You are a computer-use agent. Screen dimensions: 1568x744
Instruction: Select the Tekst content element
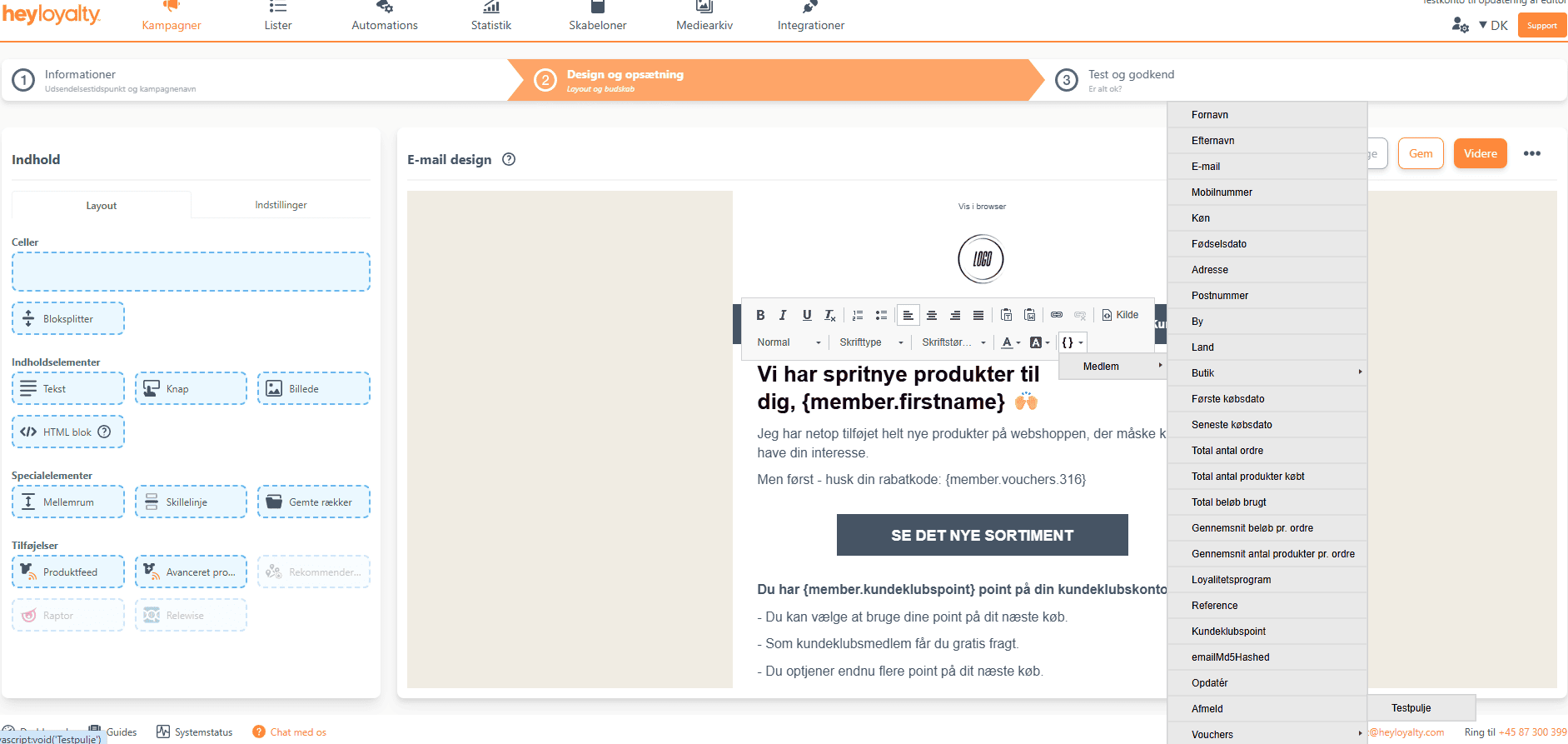coord(68,388)
